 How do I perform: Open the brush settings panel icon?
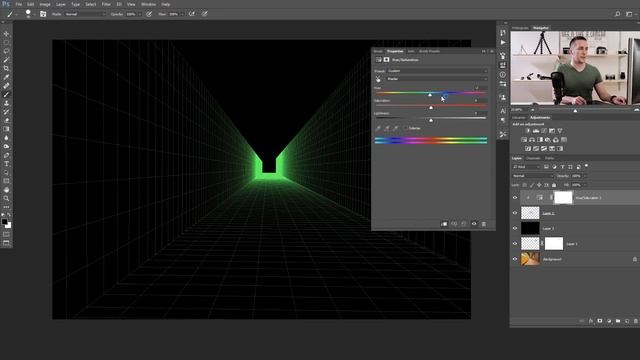43,14
